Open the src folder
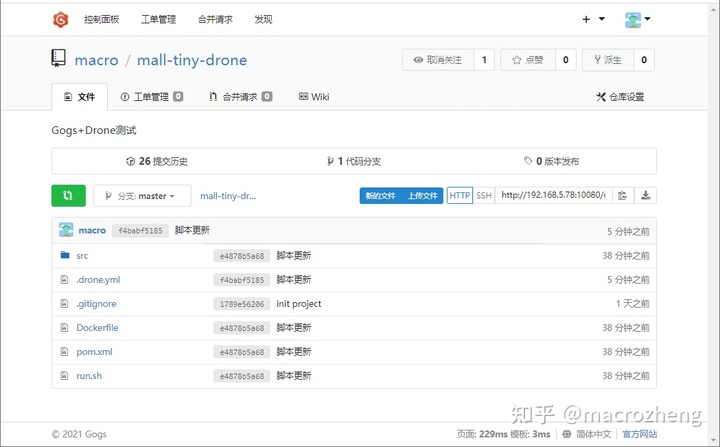Image resolution: width=720 pixels, height=447 pixels. click(82, 256)
